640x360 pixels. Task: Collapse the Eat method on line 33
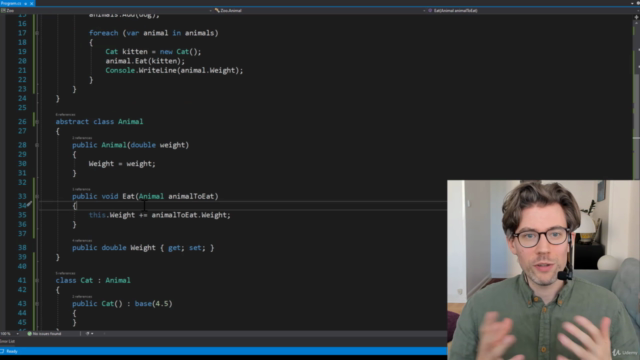[37, 196]
